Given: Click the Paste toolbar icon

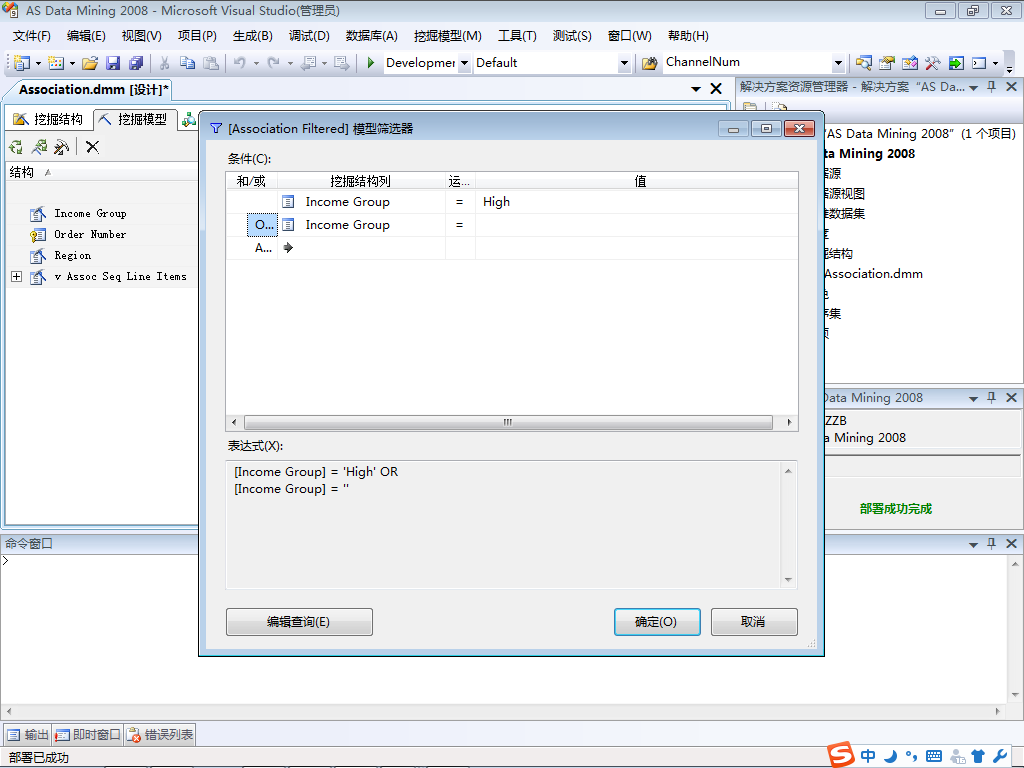Looking at the screenshot, I should coord(210,63).
